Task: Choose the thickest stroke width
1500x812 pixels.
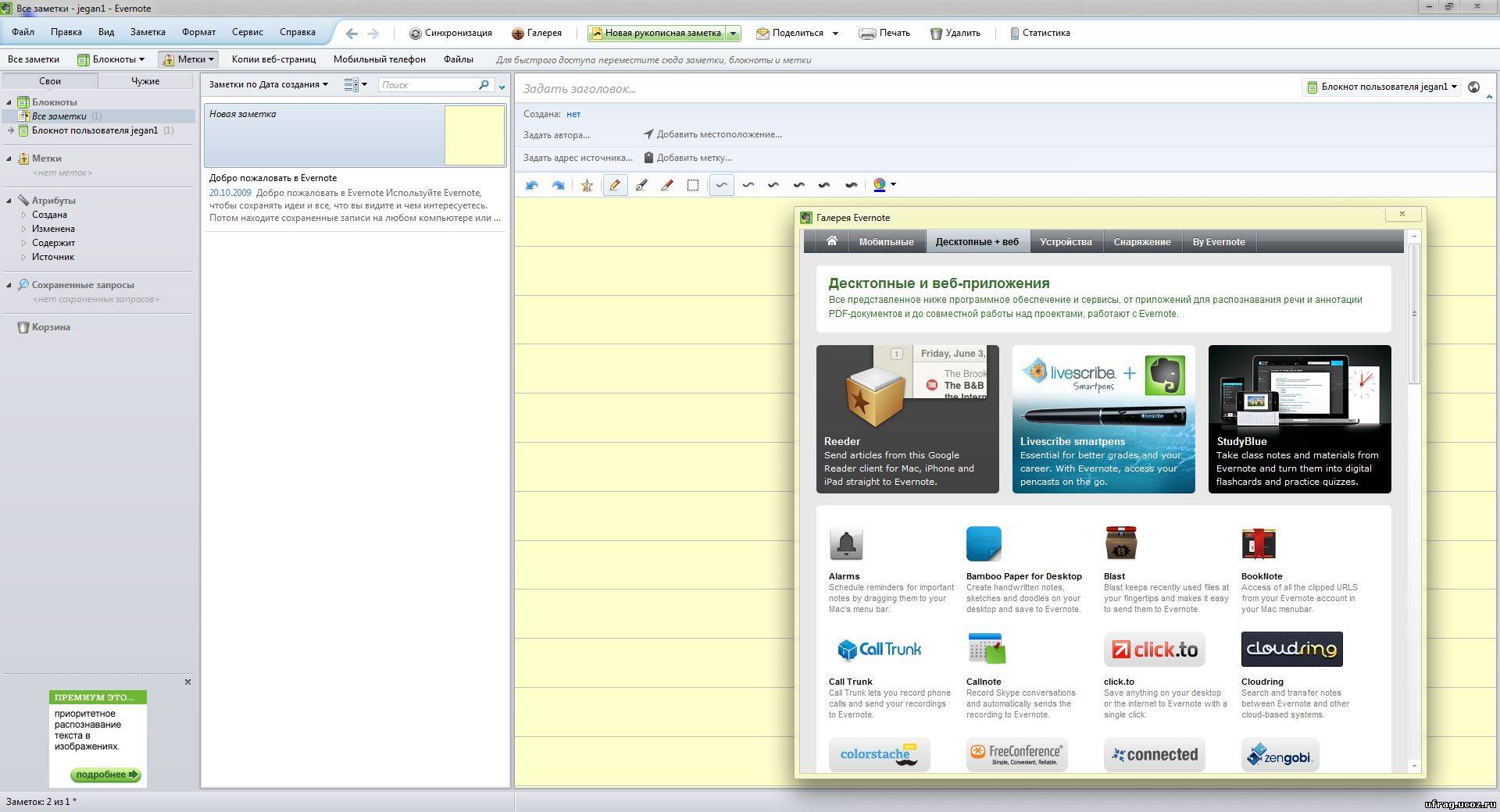Action: point(851,185)
